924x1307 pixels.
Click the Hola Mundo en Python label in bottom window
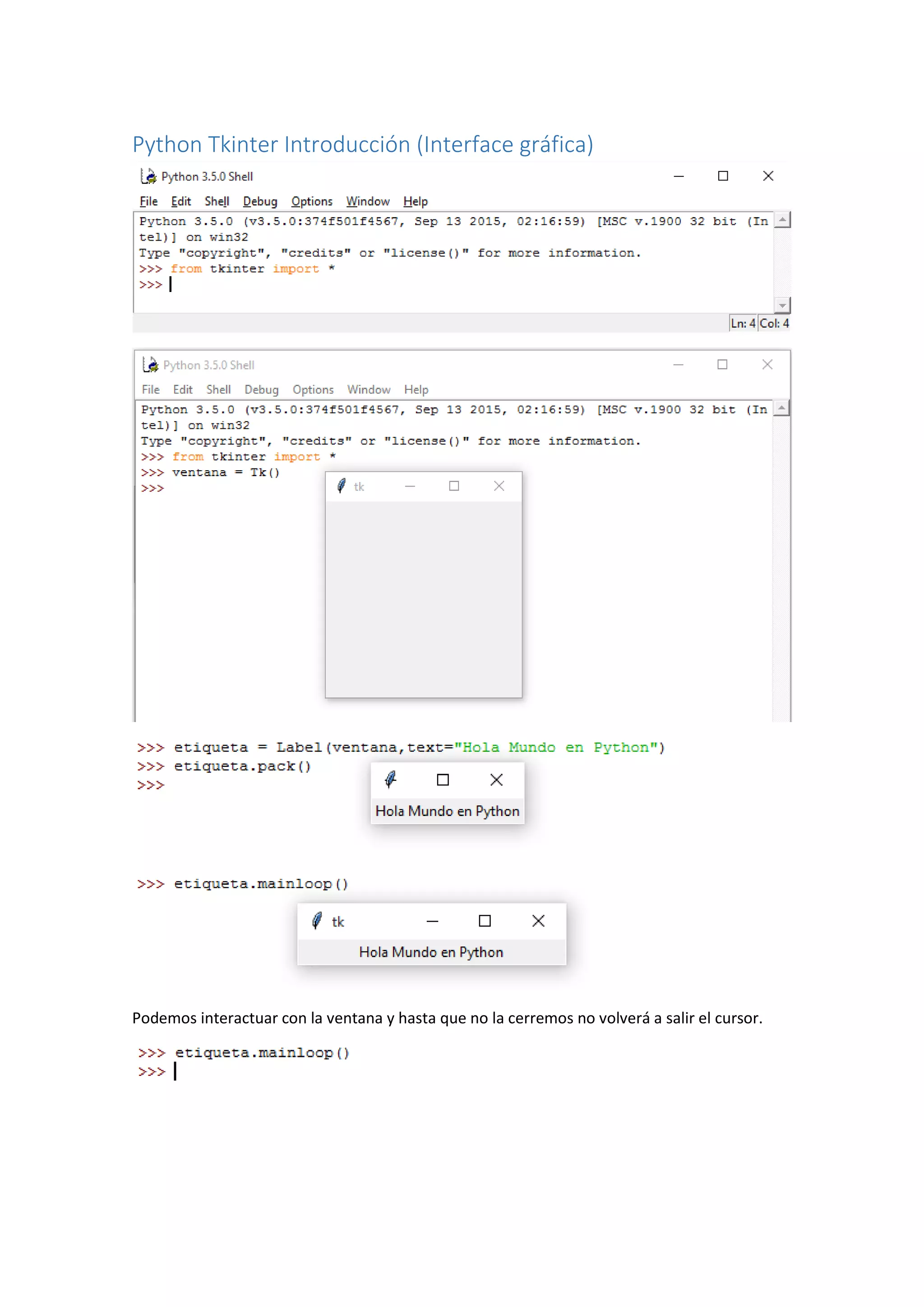click(431, 952)
